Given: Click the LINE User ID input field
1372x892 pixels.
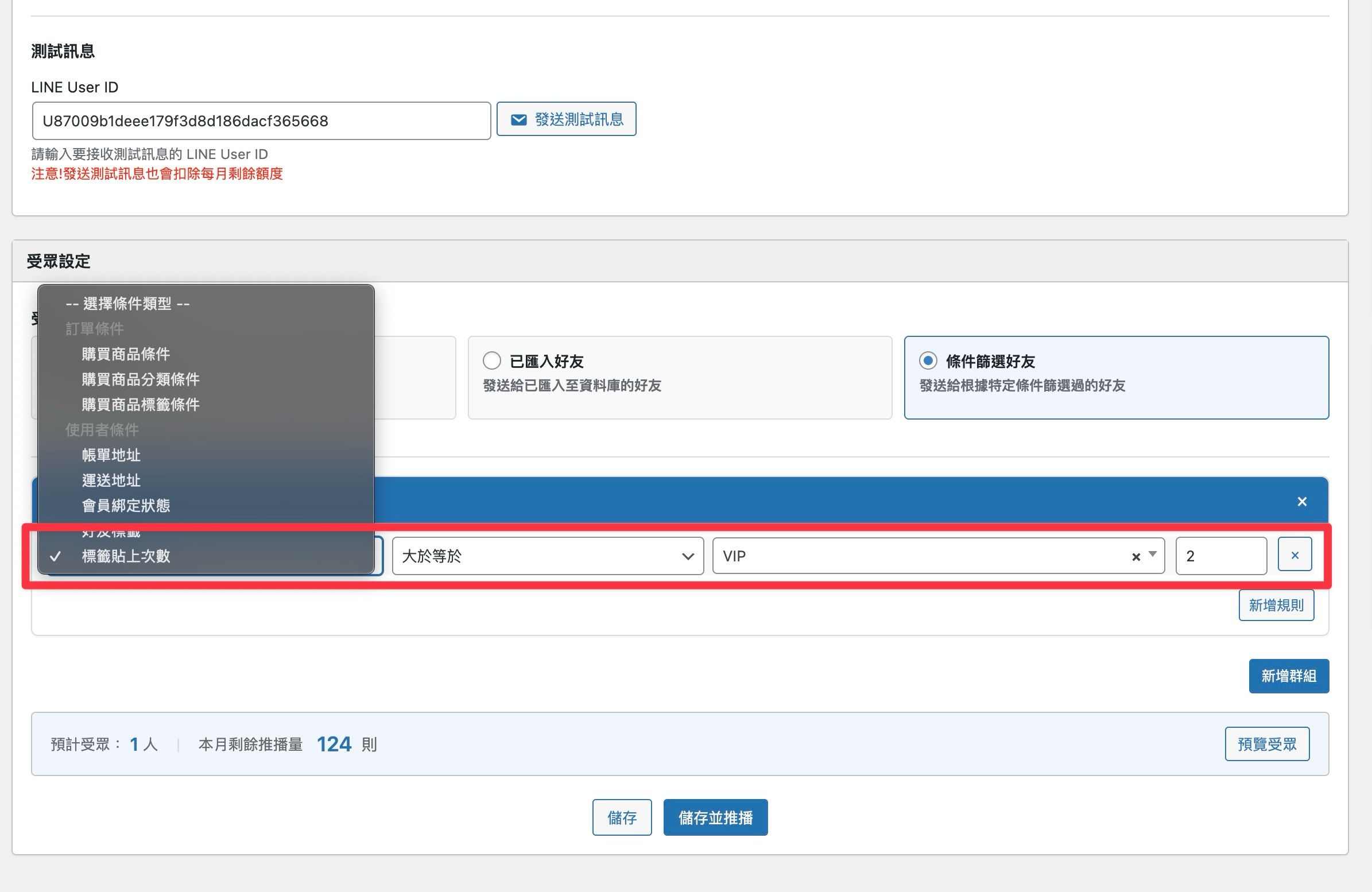Looking at the screenshot, I should (261, 121).
